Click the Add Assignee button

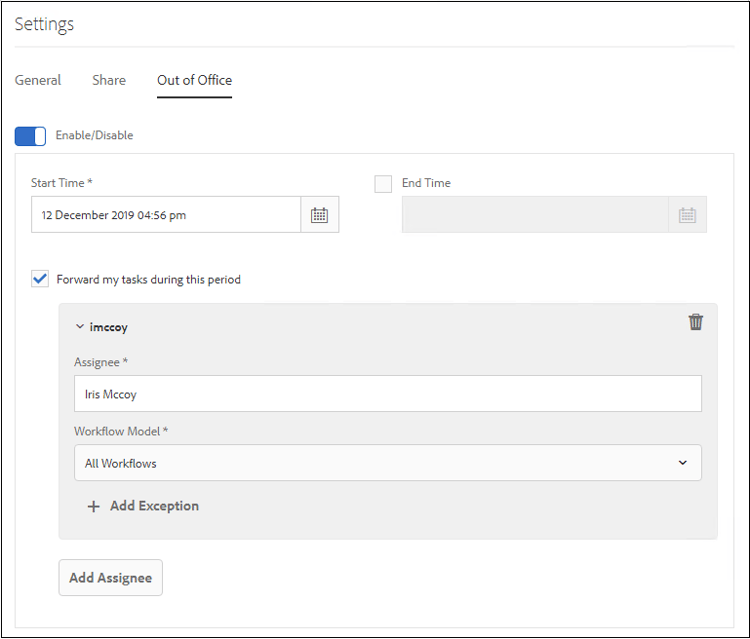(110, 577)
